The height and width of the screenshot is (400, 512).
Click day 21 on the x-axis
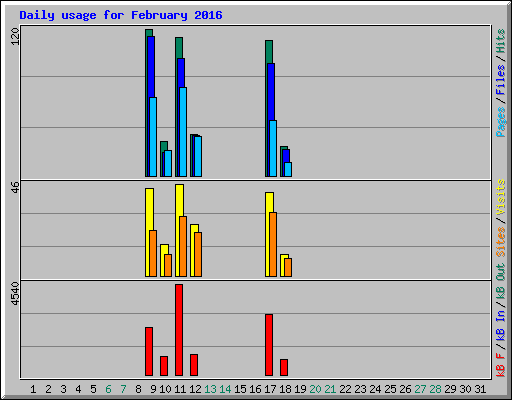click(x=330, y=389)
